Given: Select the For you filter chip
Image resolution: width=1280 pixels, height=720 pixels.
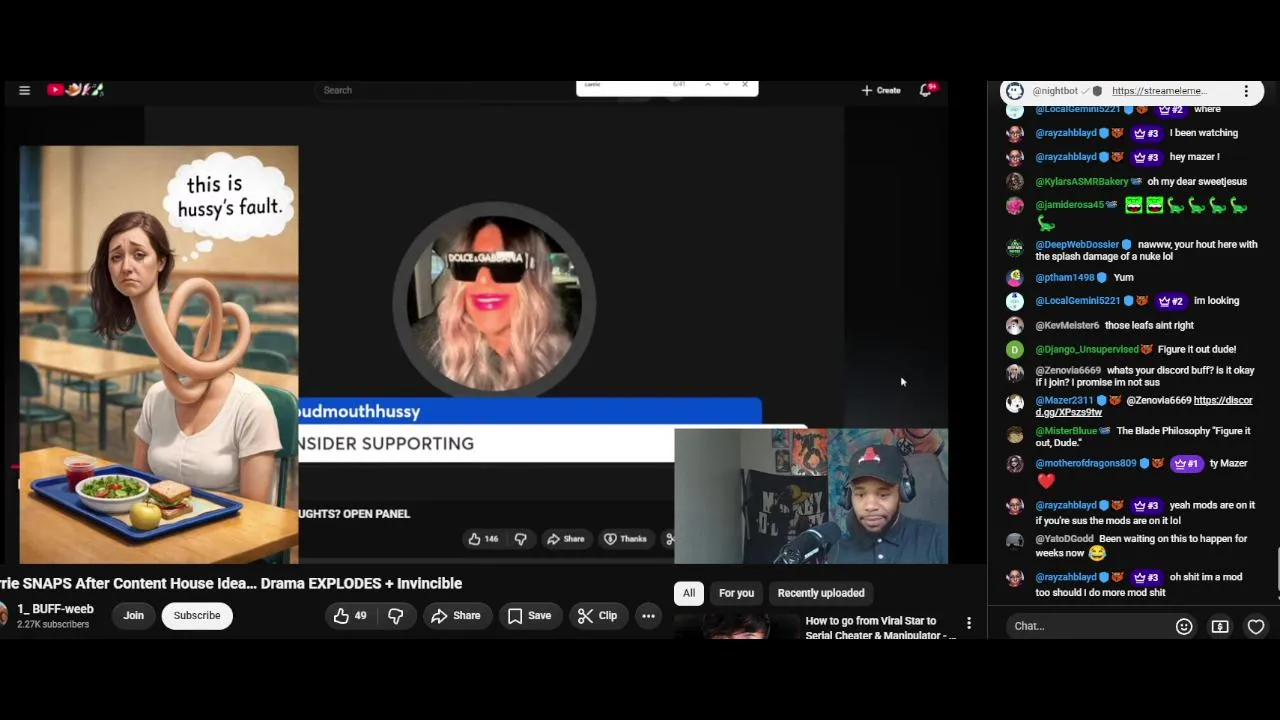Looking at the screenshot, I should (x=736, y=593).
